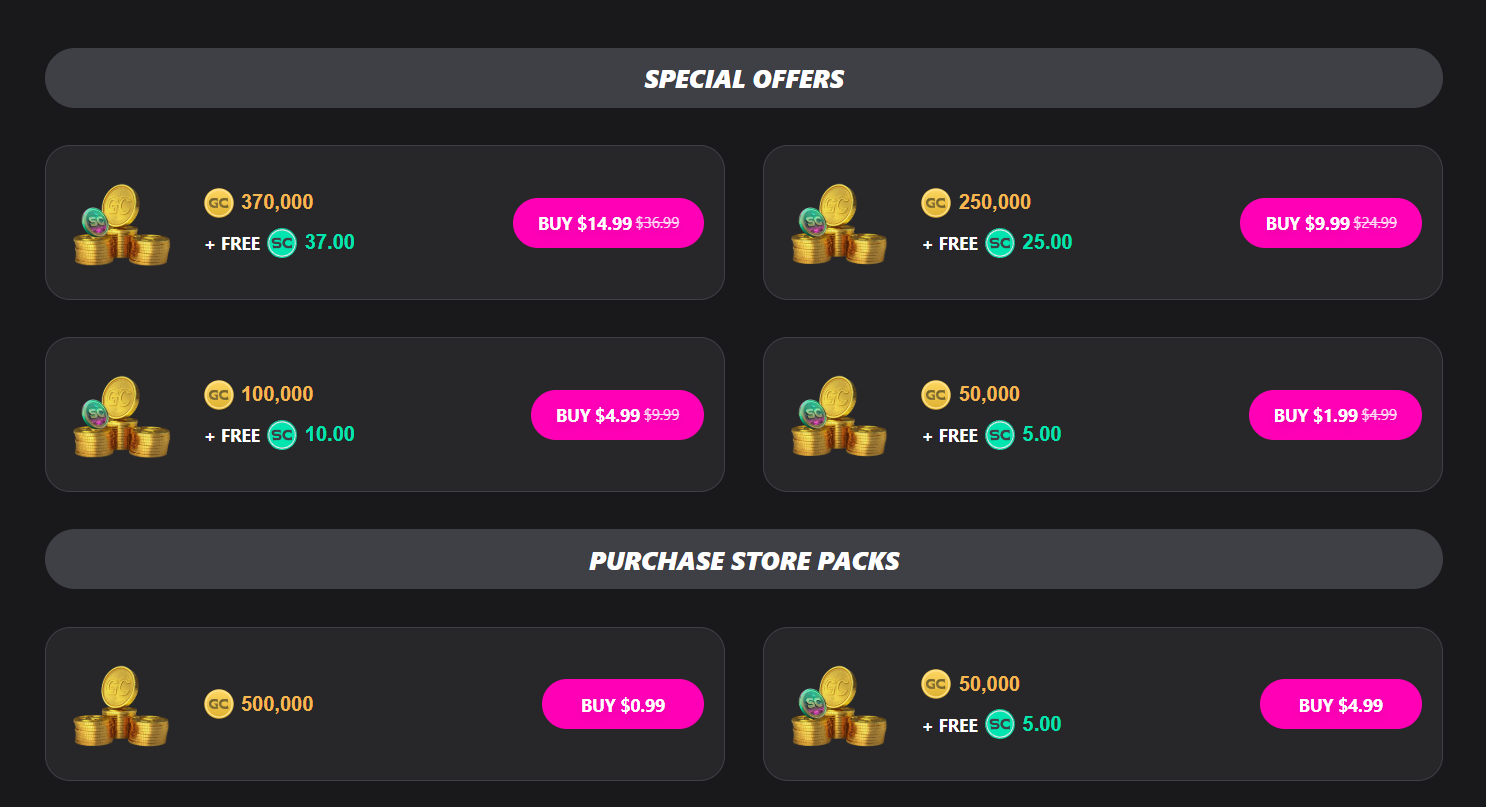Select the SC icon next to 10.00
Viewport: 1486px width, 807px height.
[281, 434]
